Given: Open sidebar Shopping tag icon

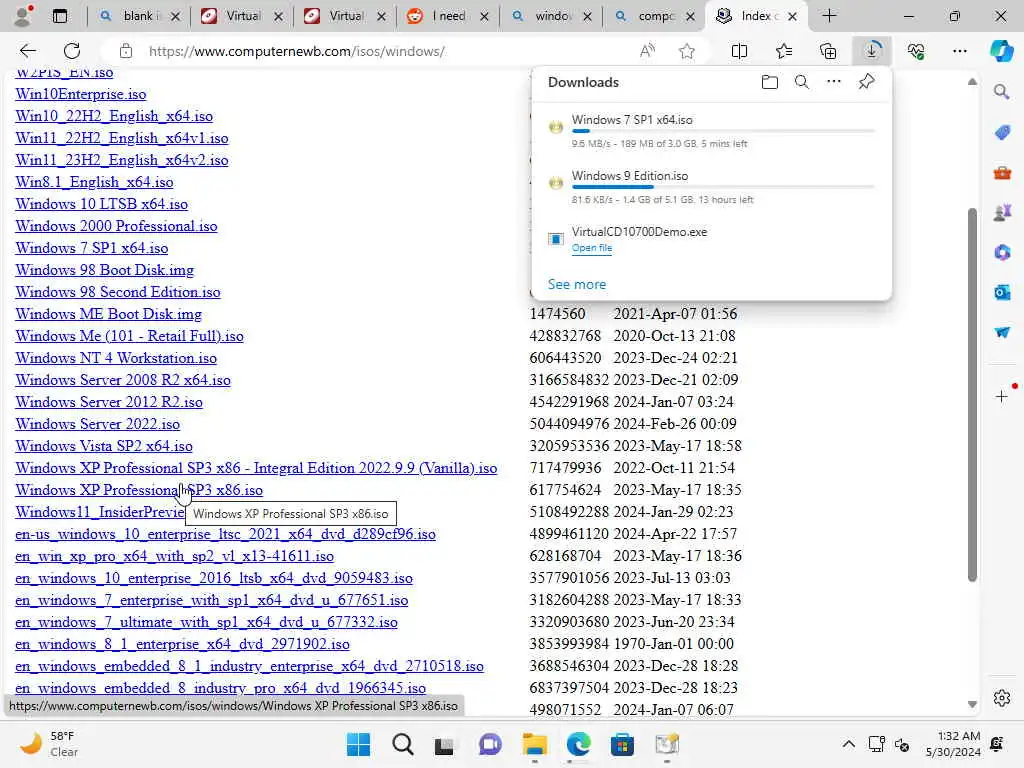Looking at the screenshot, I should coord(1002,133).
